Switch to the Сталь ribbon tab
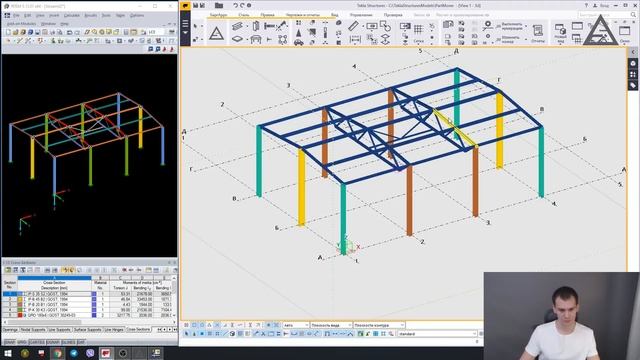The image size is (640, 360). (244, 15)
